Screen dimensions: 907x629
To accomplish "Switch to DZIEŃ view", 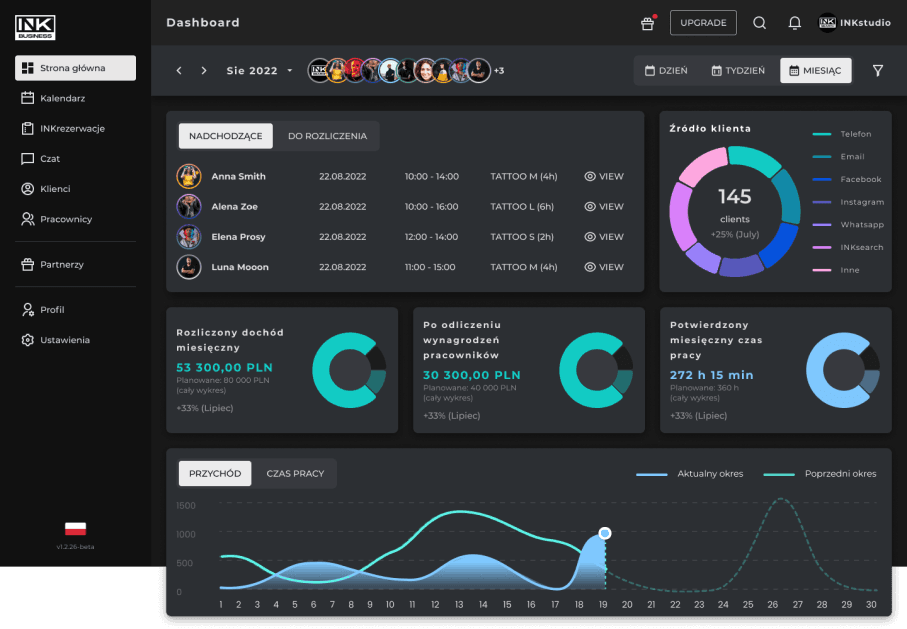I will [x=666, y=71].
